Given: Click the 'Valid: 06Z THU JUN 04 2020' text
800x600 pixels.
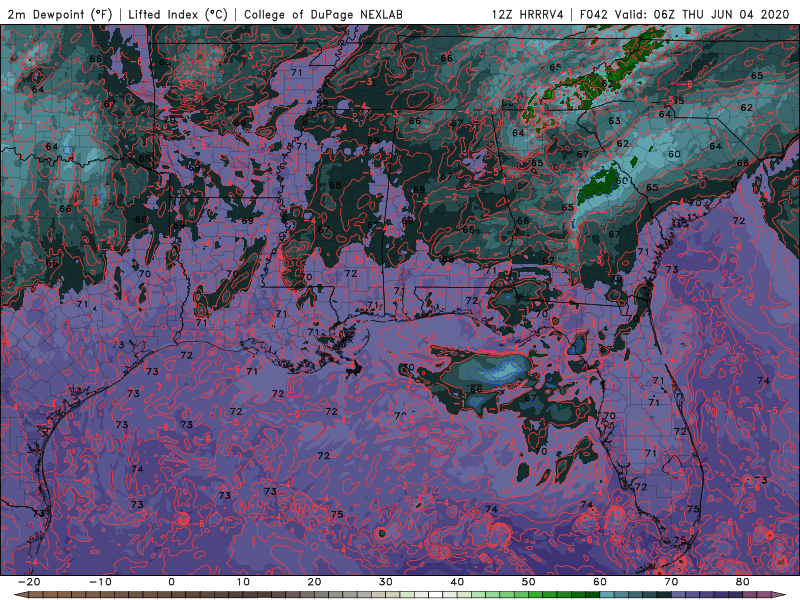Looking at the screenshot, I should click(702, 14).
